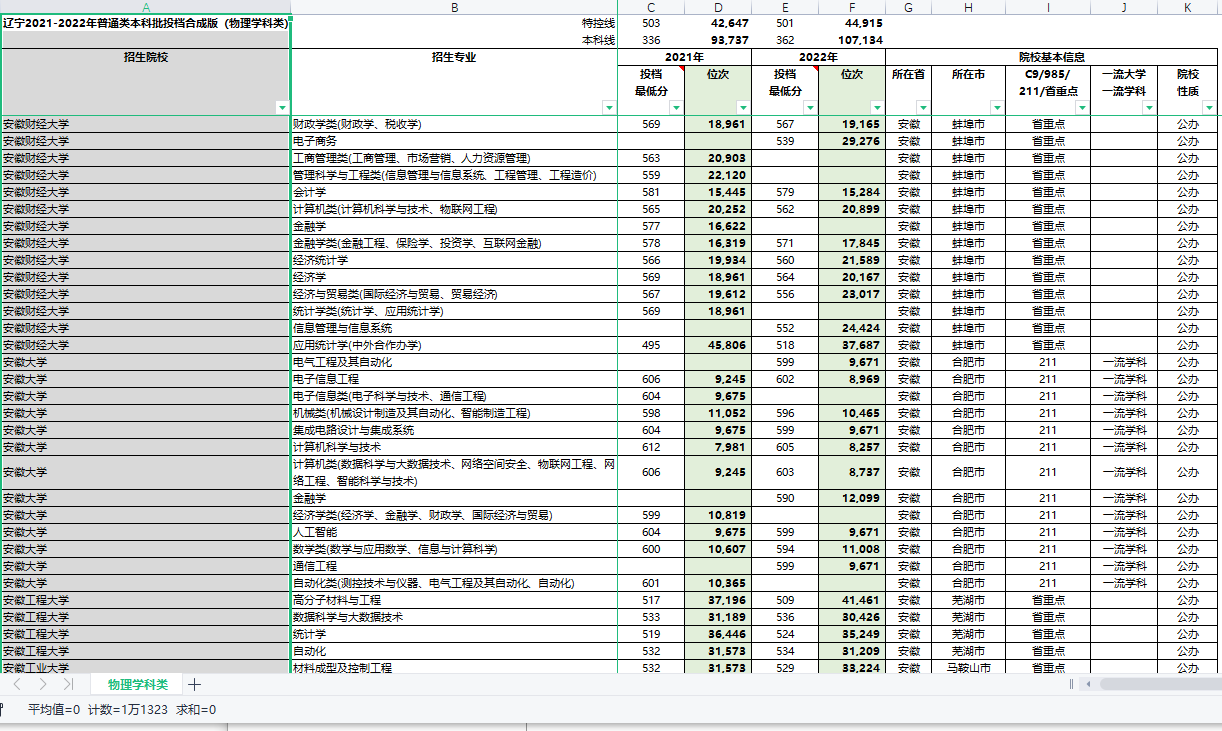Select the rank cell 45,806
The height and width of the screenshot is (731, 1222).
click(x=718, y=345)
